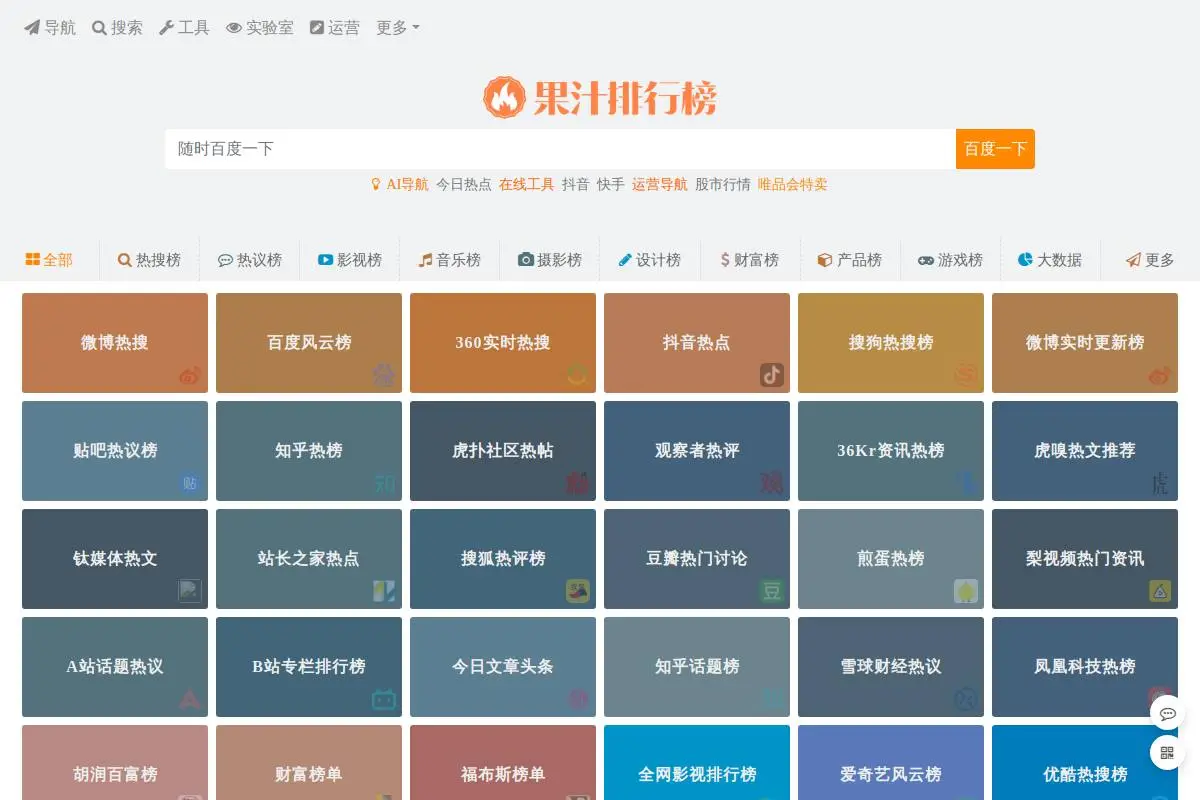Click the 观 icon on 观察者热评 card
1200x800 pixels.
click(x=772, y=483)
